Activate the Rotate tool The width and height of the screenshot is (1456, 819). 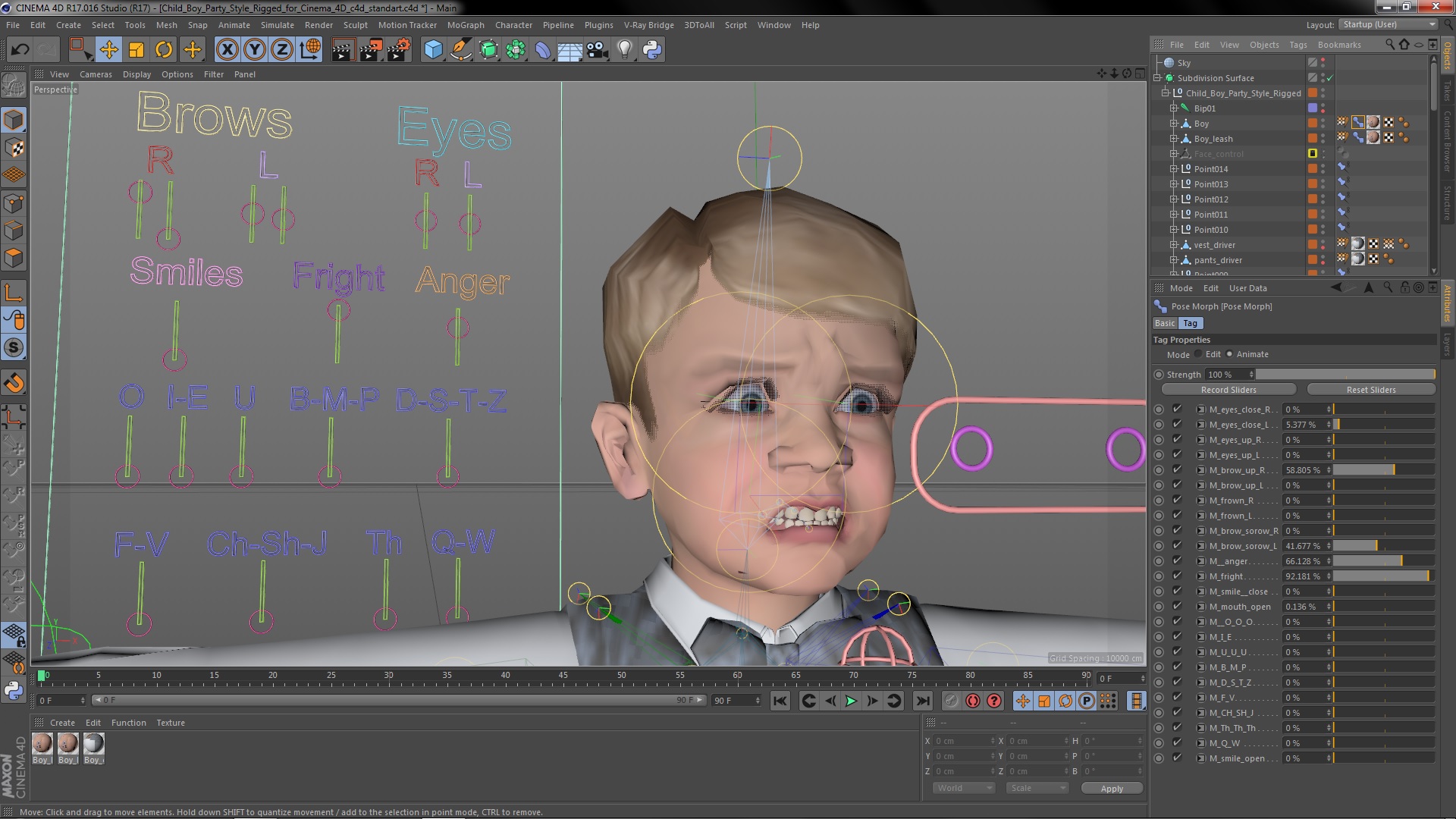pyautogui.click(x=164, y=50)
